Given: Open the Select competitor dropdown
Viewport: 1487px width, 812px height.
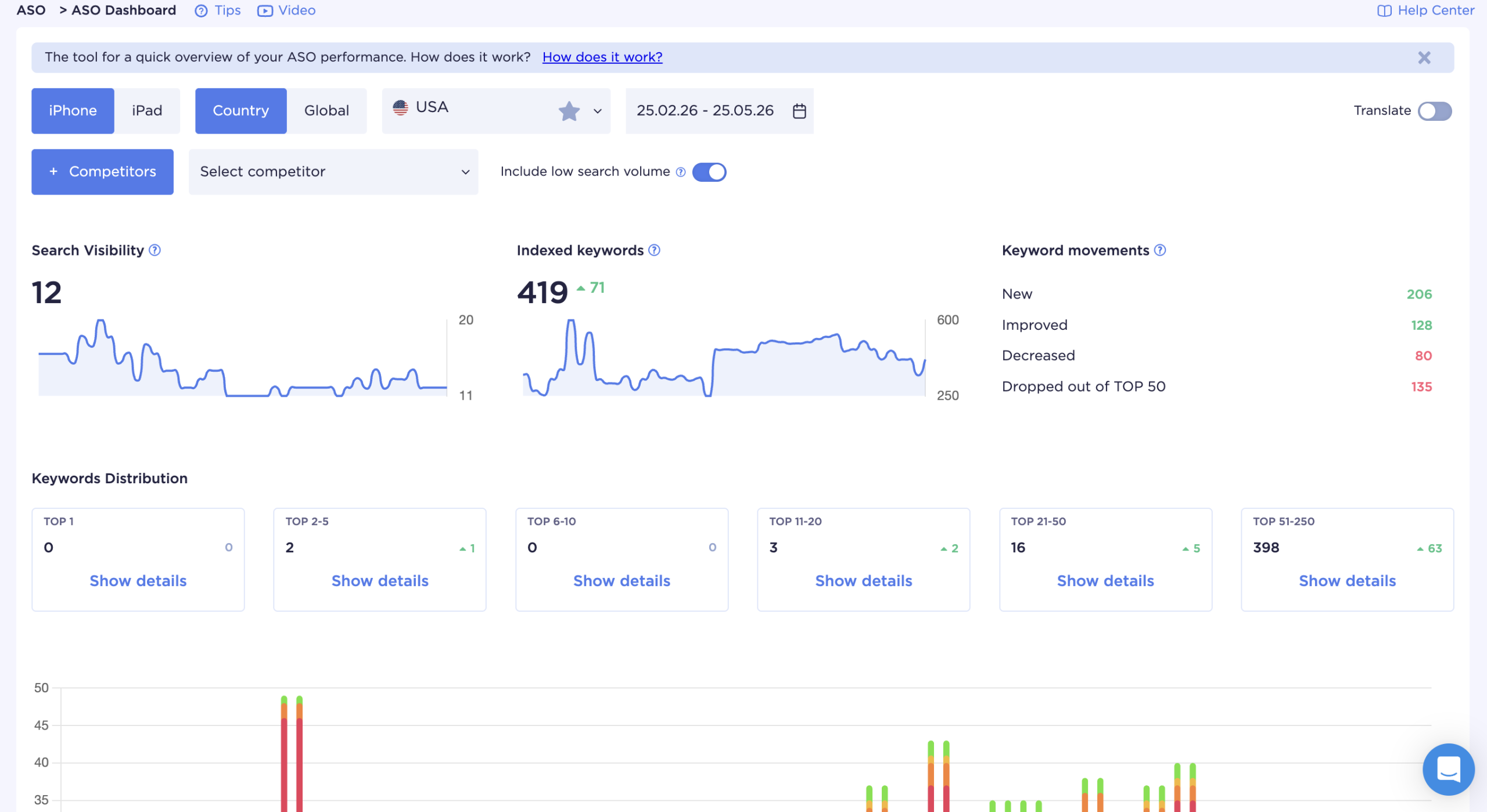Looking at the screenshot, I should click(x=333, y=172).
